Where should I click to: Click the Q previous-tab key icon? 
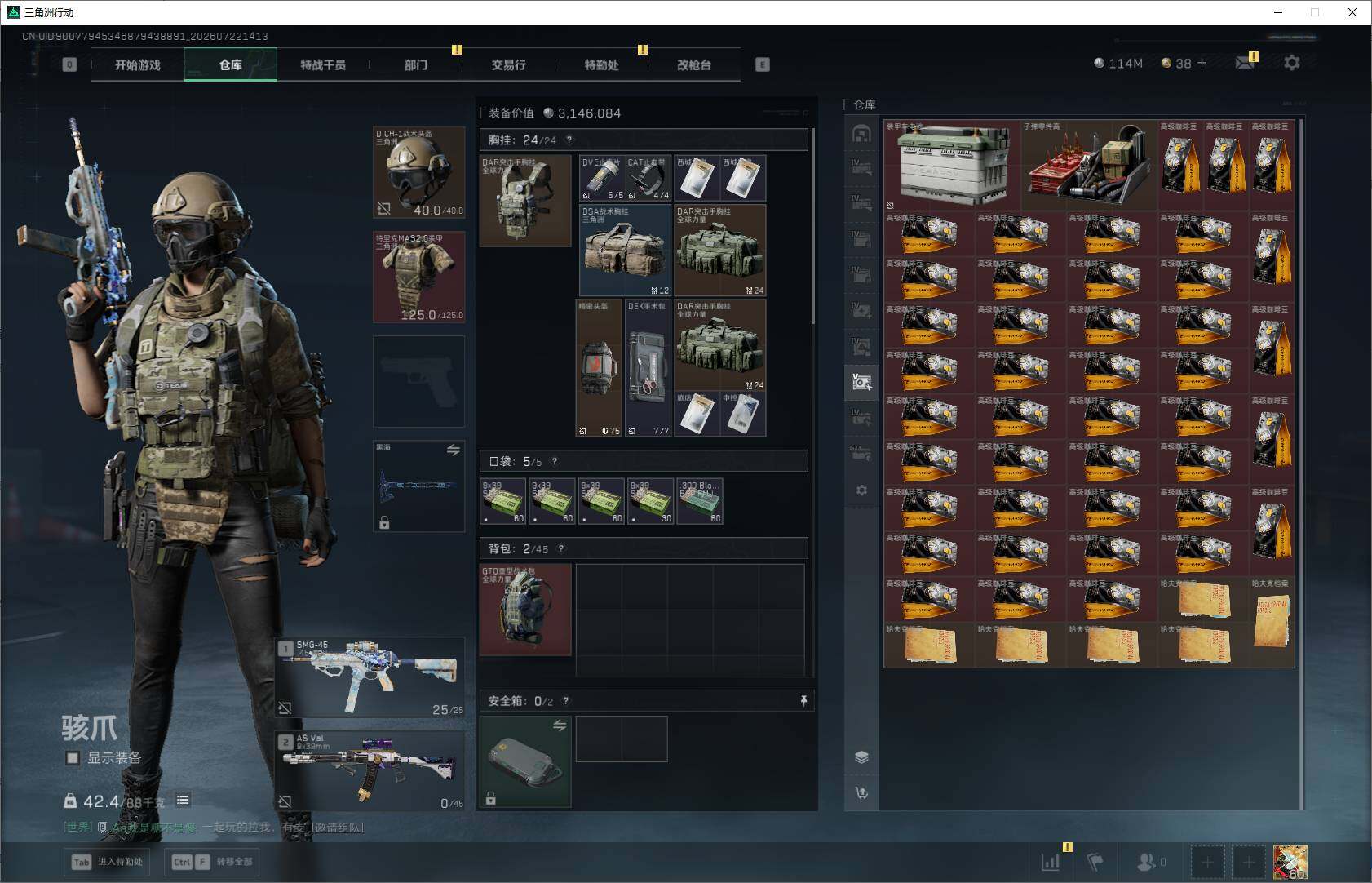pyautogui.click(x=69, y=64)
